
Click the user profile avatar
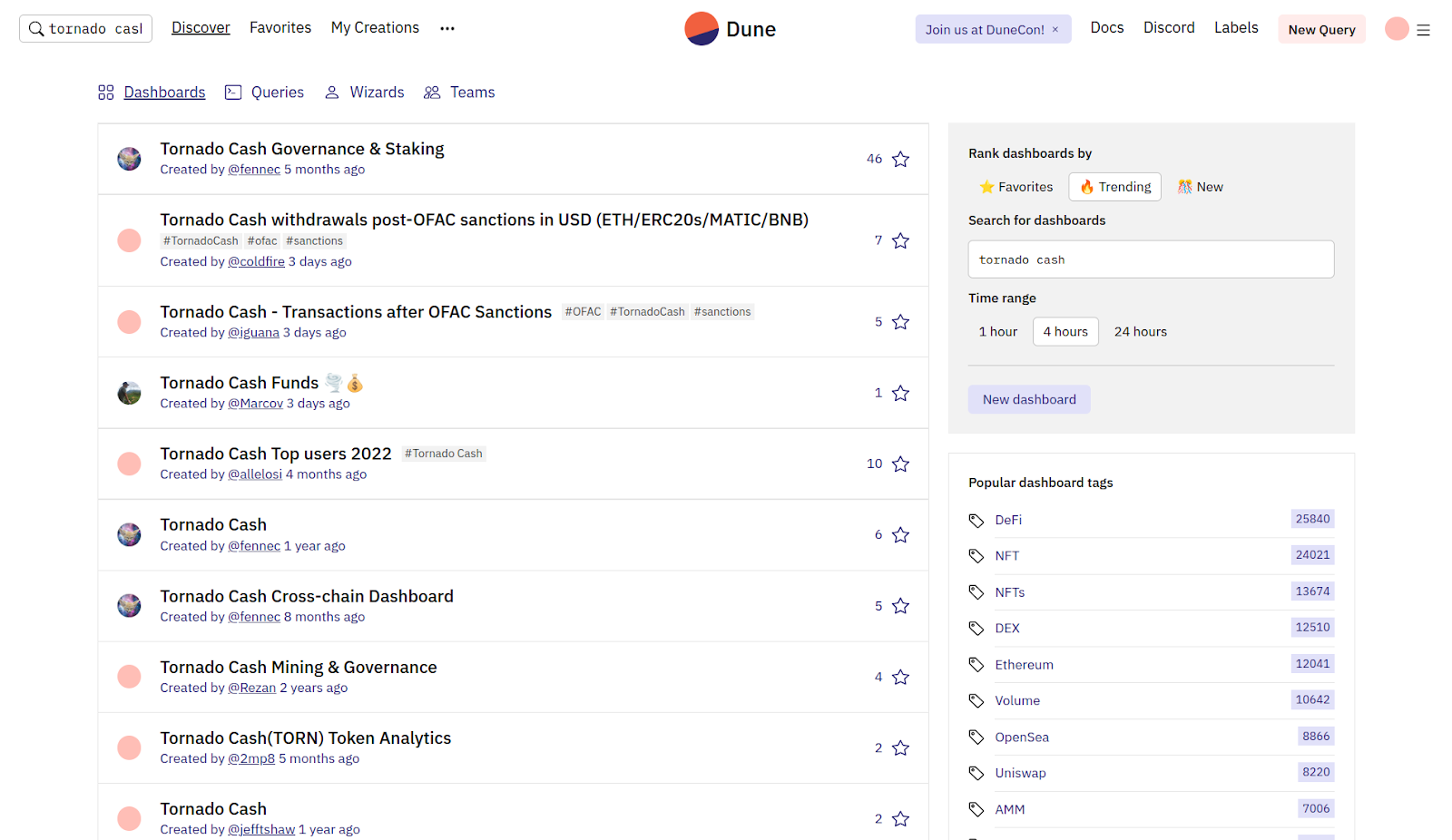[1397, 29]
